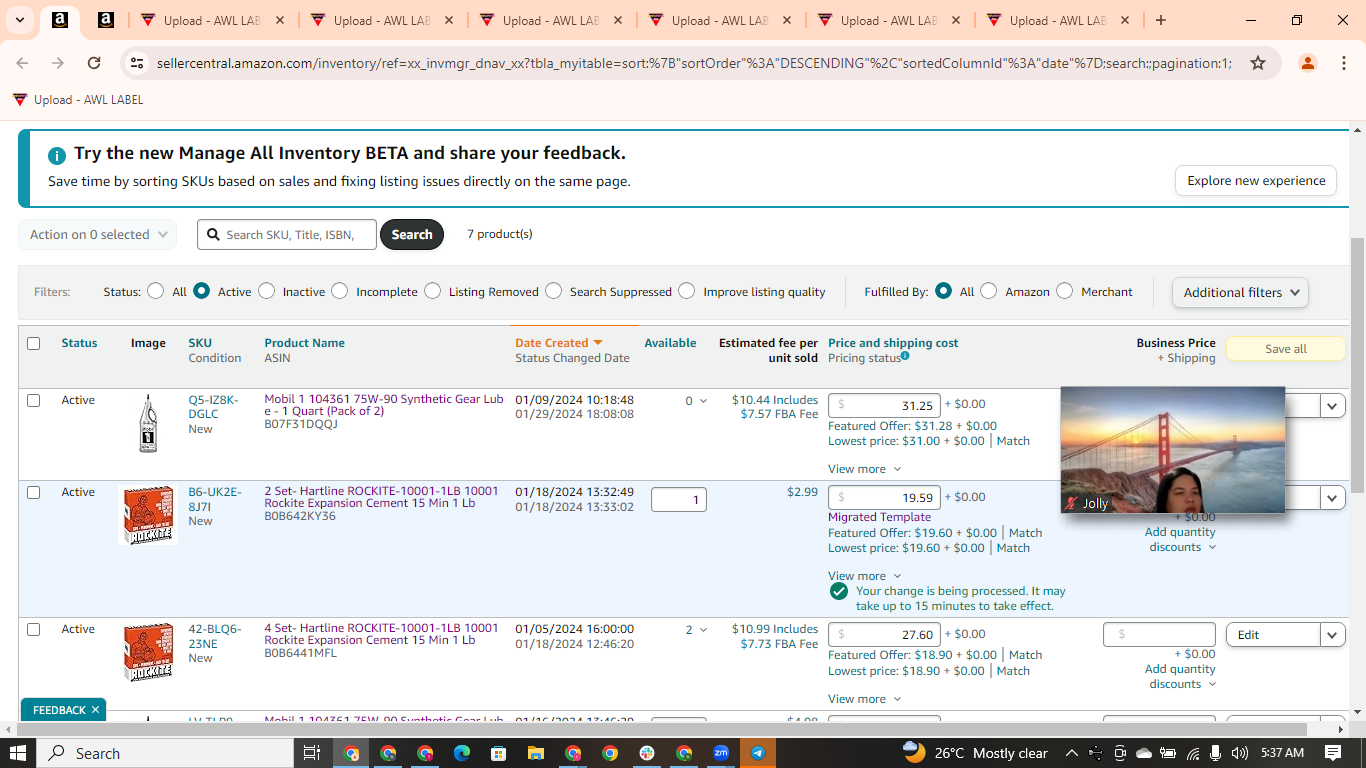Image resolution: width=1366 pixels, height=768 pixels.
Task: Click Explore new experience button
Action: pos(1256,181)
